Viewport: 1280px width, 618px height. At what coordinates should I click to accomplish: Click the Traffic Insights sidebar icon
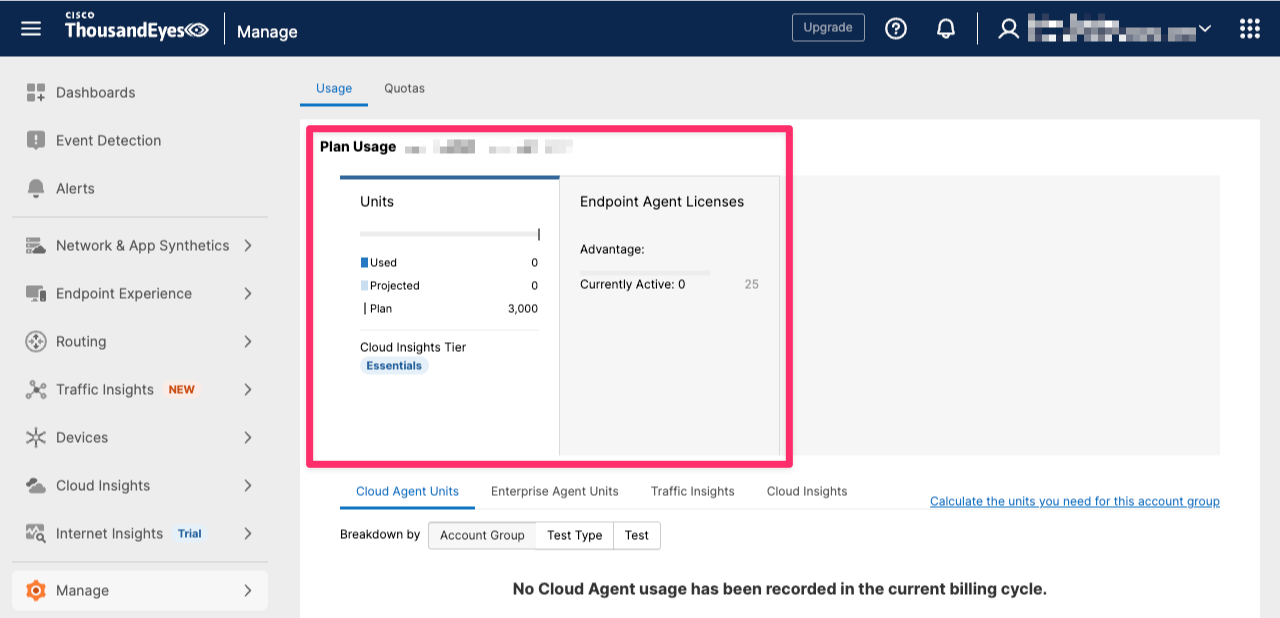pos(36,390)
